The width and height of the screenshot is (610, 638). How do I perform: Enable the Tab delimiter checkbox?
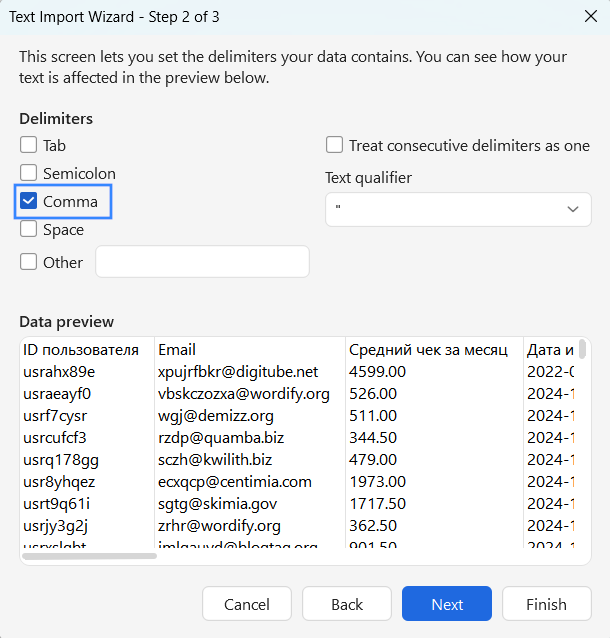point(29,145)
